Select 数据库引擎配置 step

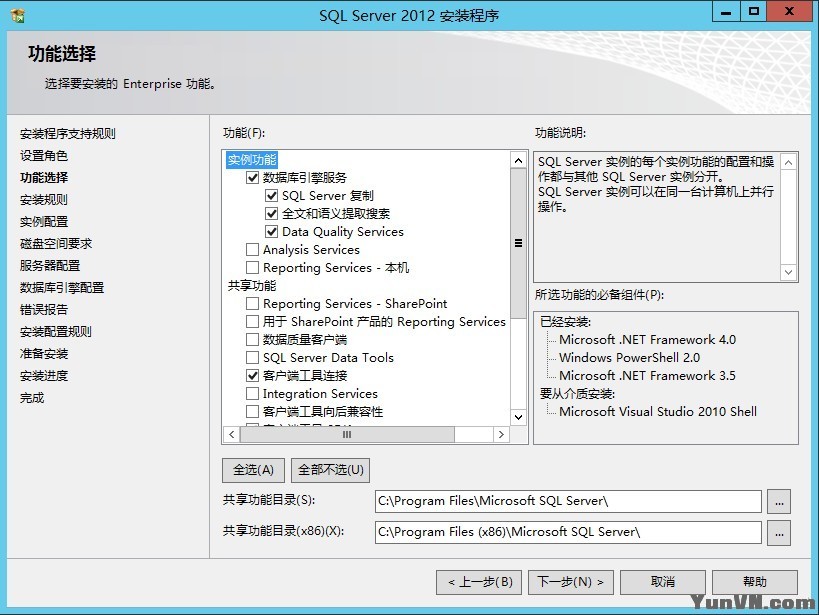point(62,287)
